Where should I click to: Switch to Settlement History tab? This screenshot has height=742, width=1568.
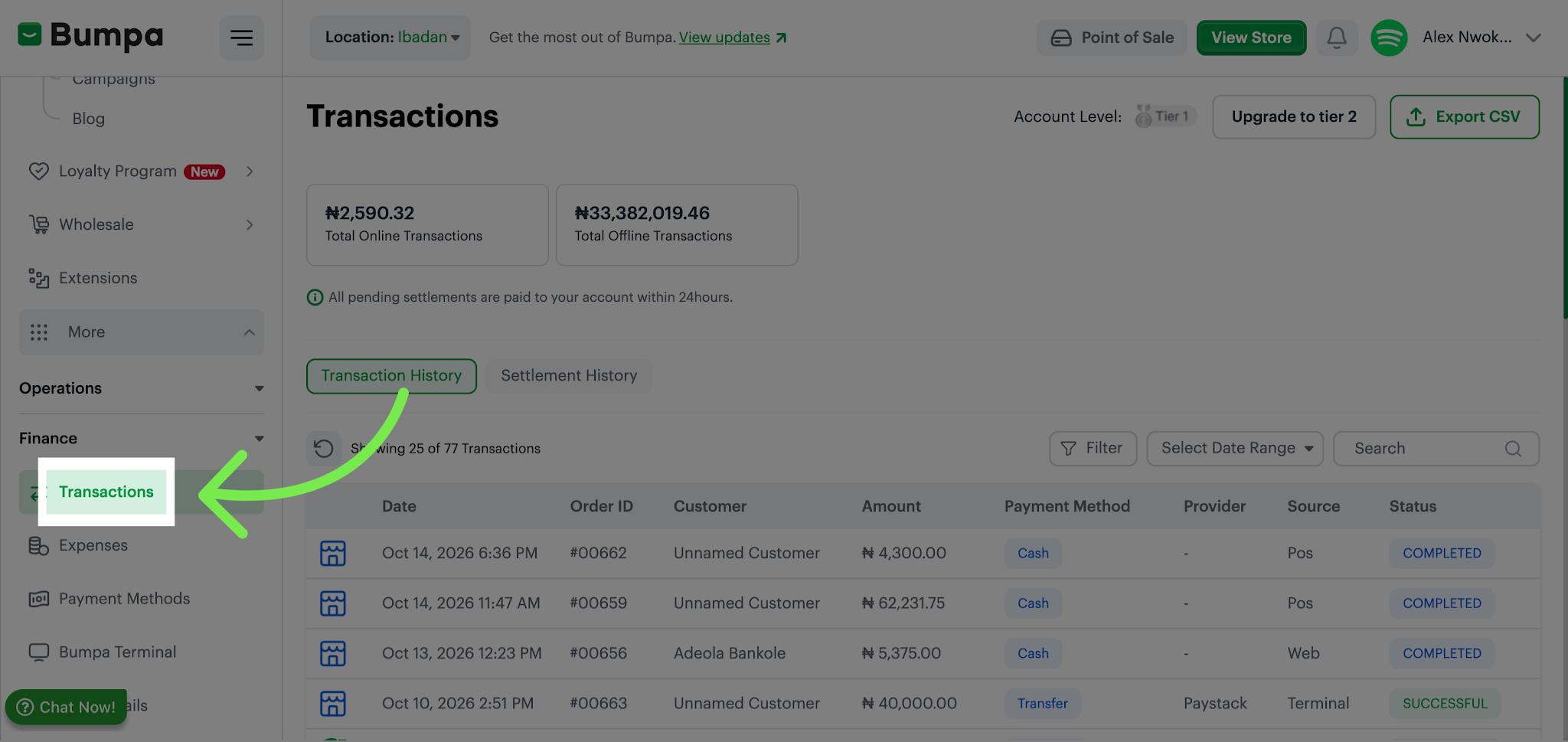[569, 376]
